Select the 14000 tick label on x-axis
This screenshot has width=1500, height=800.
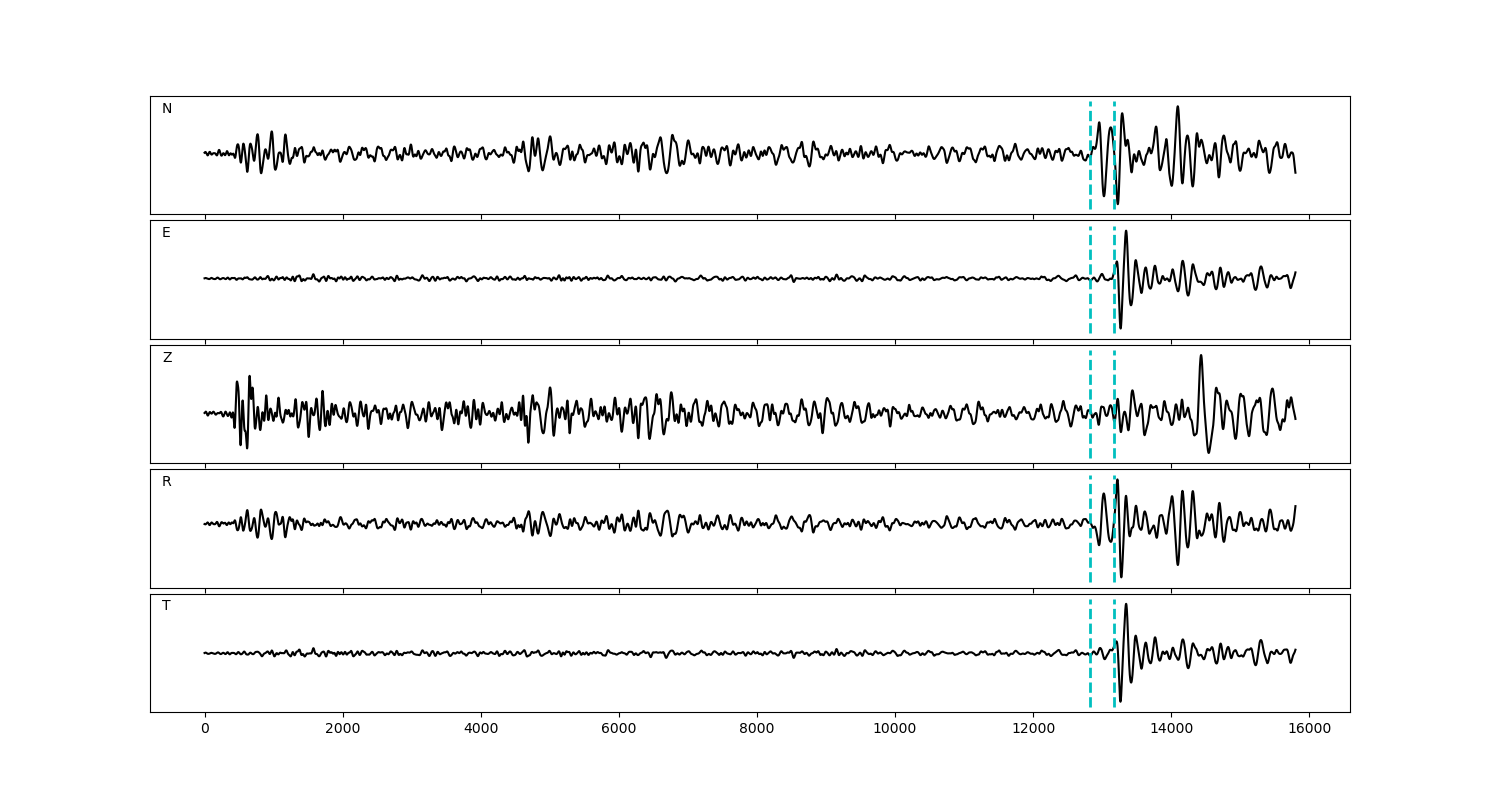click(1171, 729)
